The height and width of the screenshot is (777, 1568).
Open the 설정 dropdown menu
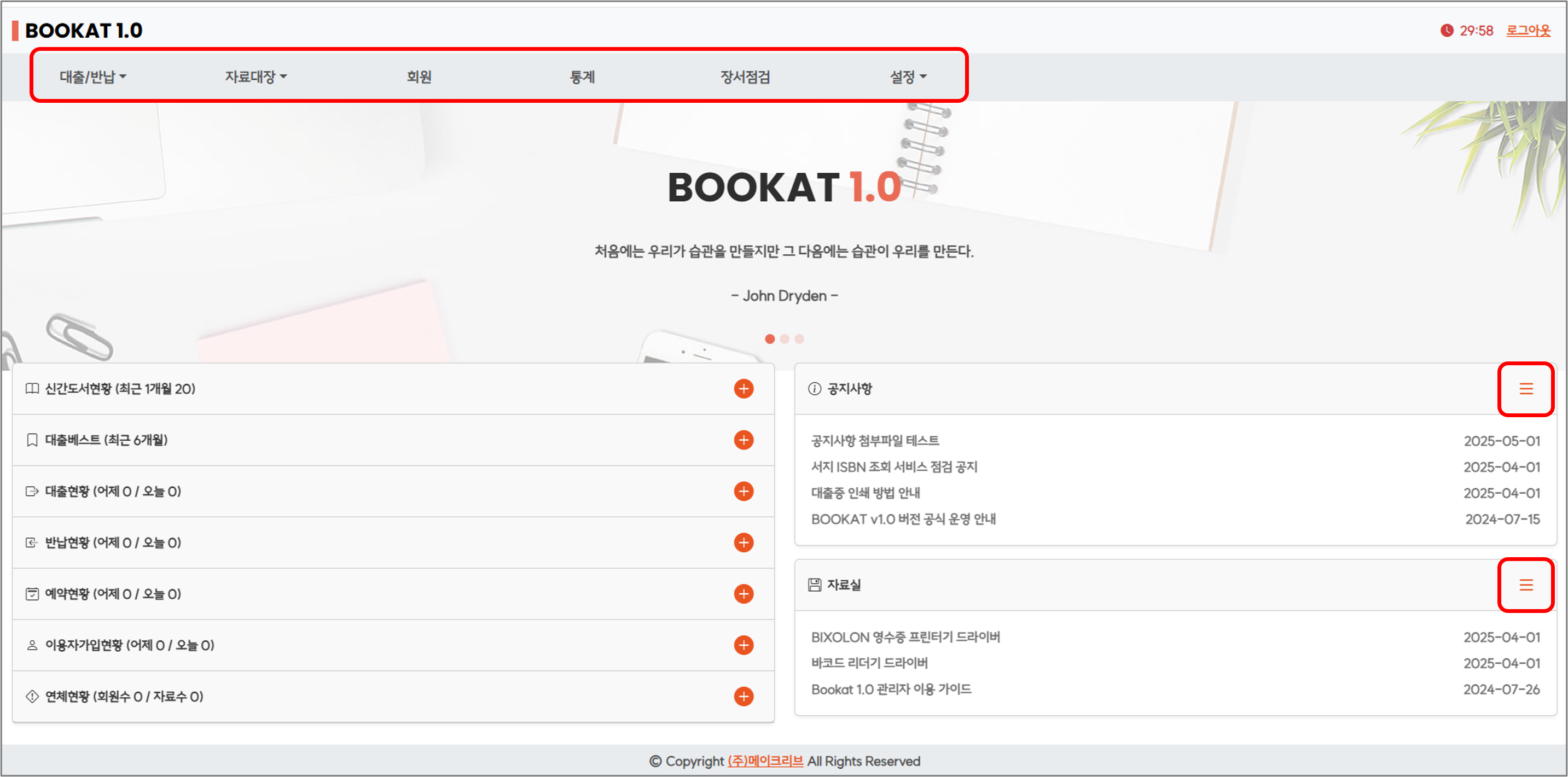tap(908, 77)
